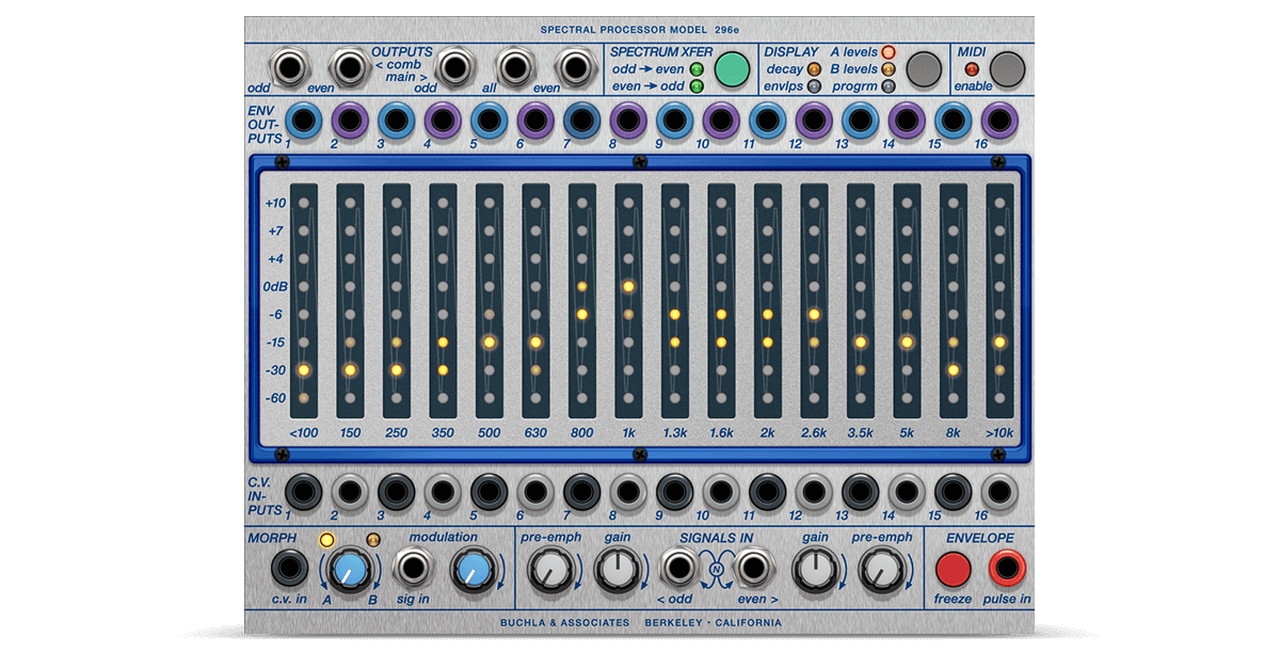Toggle the red Envelope freeze button

(952, 569)
